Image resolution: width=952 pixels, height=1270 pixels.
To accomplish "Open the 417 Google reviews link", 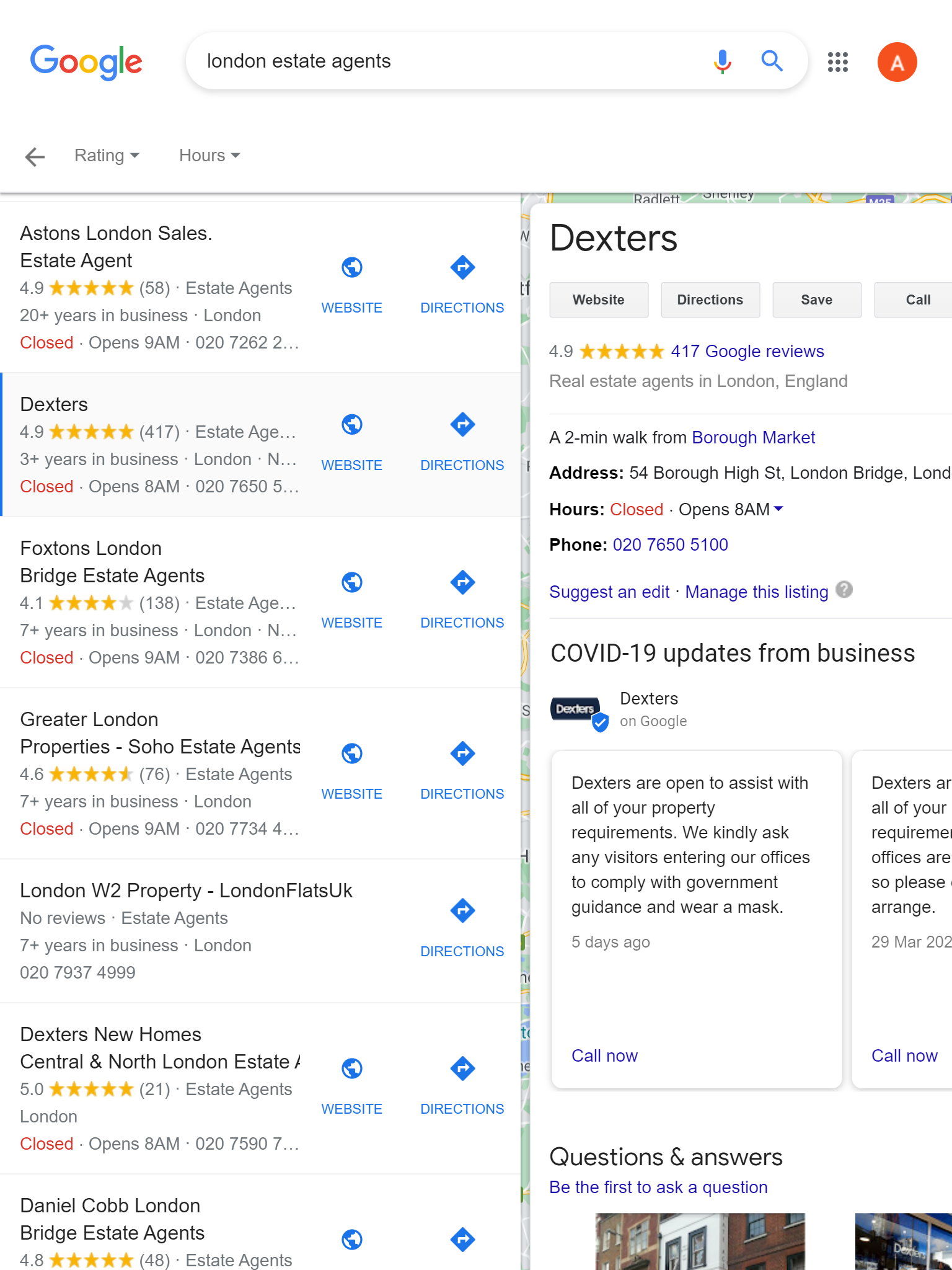I will pyautogui.click(x=747, y=352).
